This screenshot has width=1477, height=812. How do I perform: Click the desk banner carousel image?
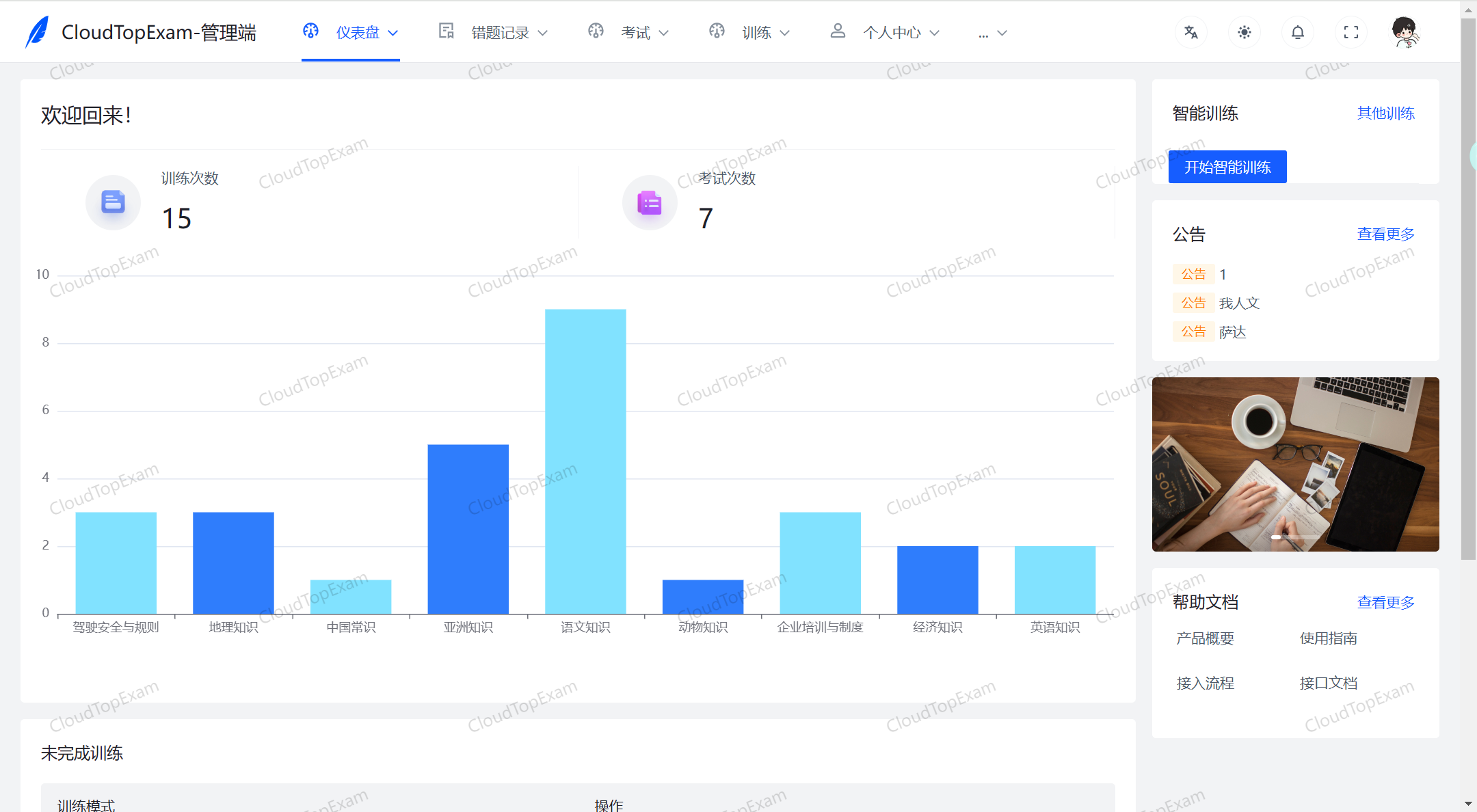point(1295,464)
